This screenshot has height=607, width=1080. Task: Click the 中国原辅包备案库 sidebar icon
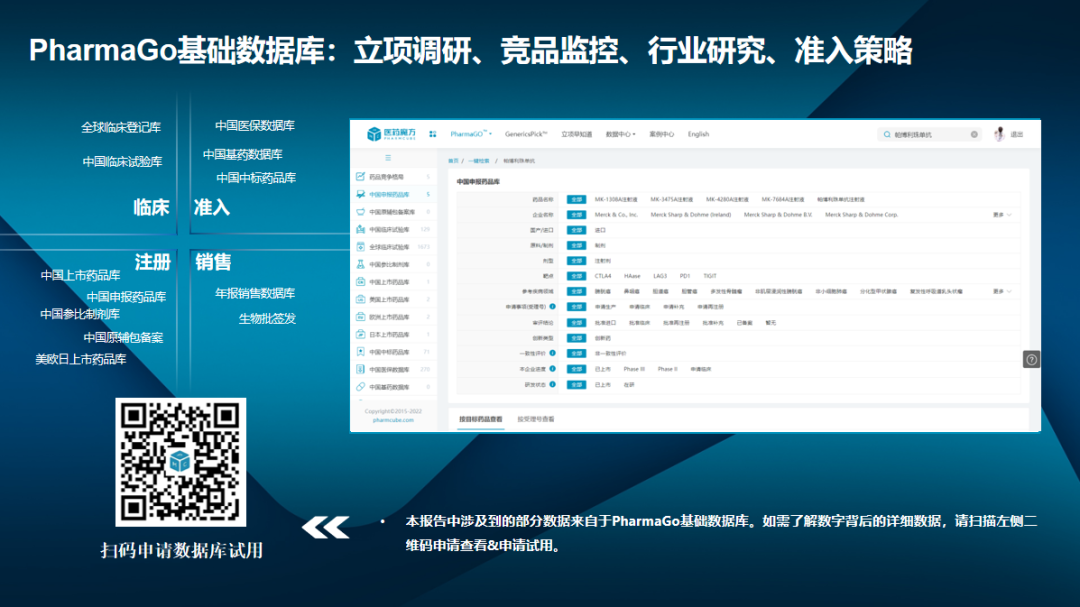pos(360,212)
